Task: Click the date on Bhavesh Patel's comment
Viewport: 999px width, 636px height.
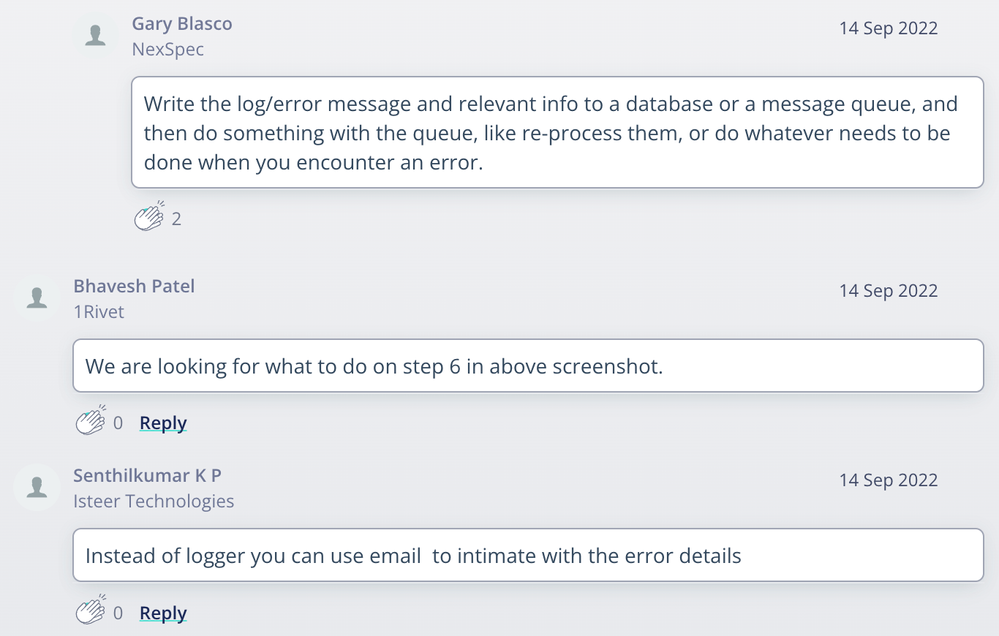Action: point(888,291)
